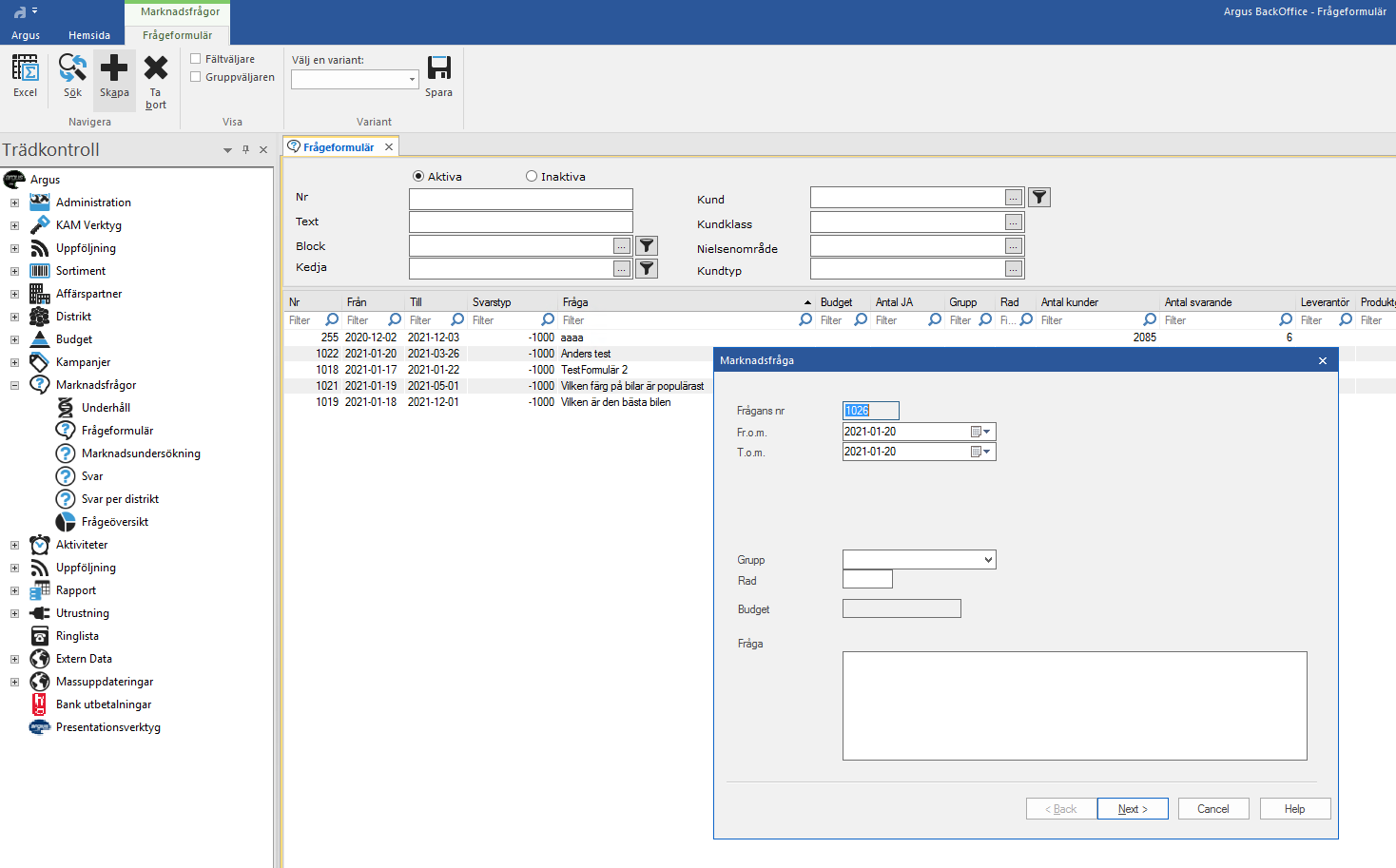
Task: Click the Svar tree item
Action: 92,476
